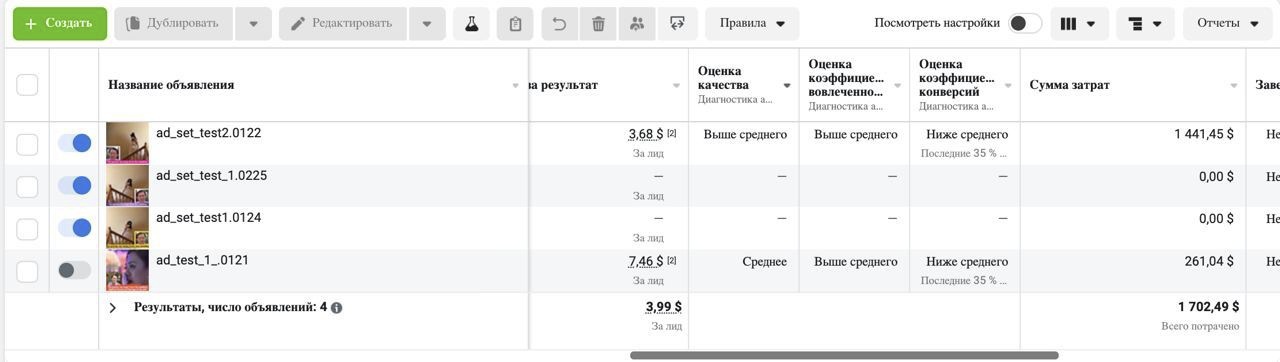Click the clipboard icon in the toolbar
The height and width of the screenshot is (362, 1280).
click(x=515, y=23)
